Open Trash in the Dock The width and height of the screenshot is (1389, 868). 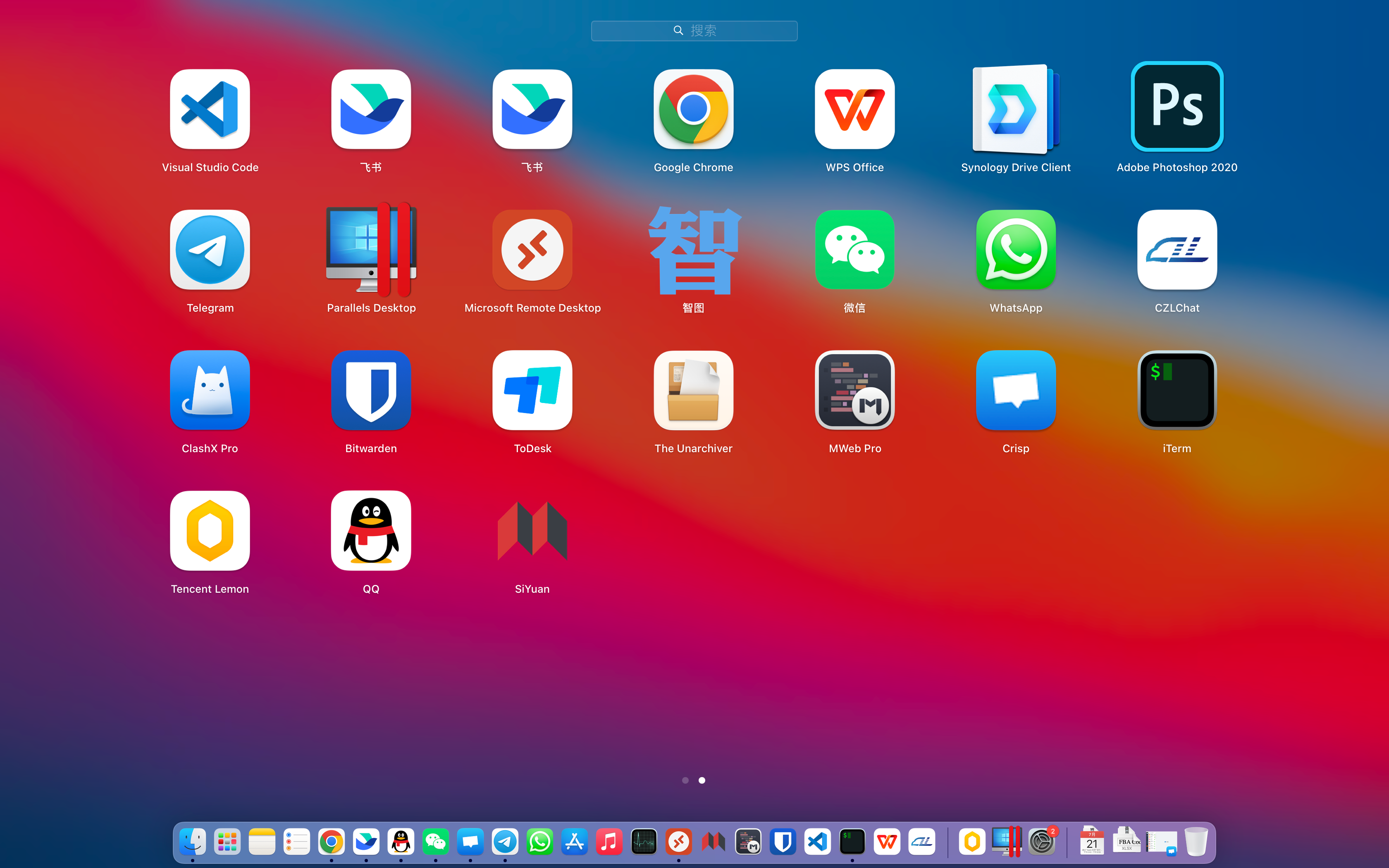pos(1196,842)
